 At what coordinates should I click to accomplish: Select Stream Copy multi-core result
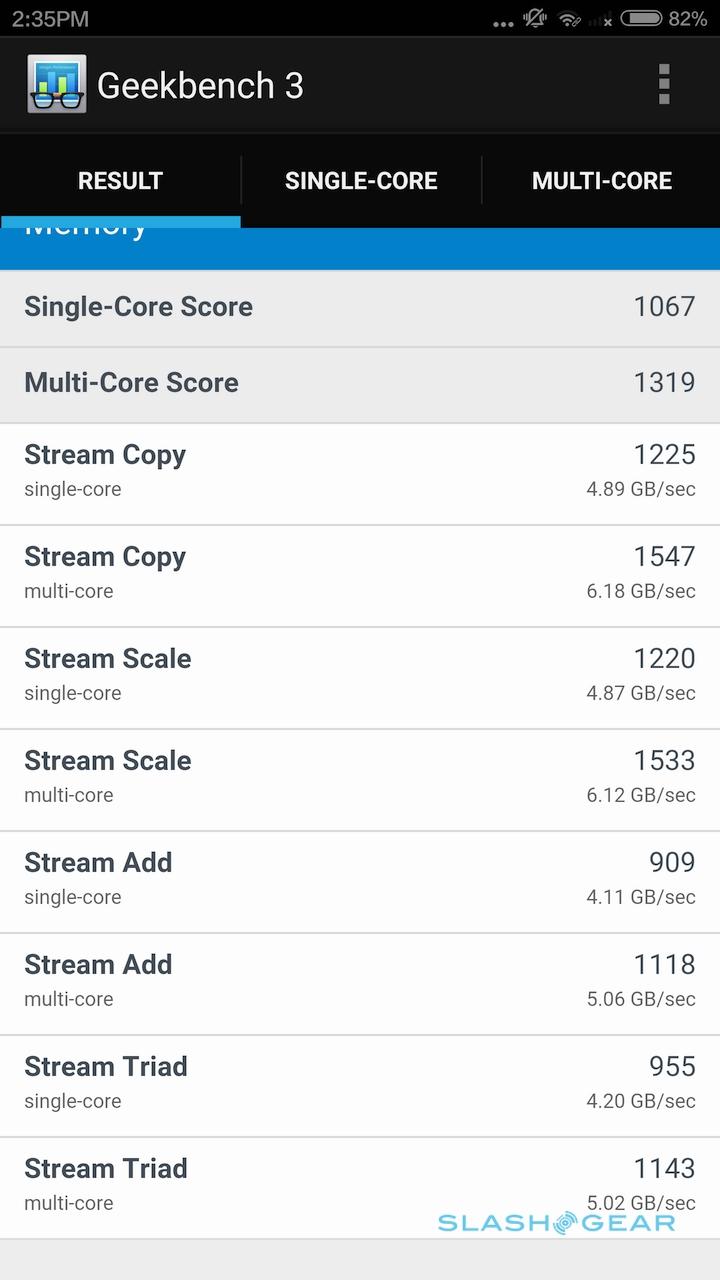point(360,573)
